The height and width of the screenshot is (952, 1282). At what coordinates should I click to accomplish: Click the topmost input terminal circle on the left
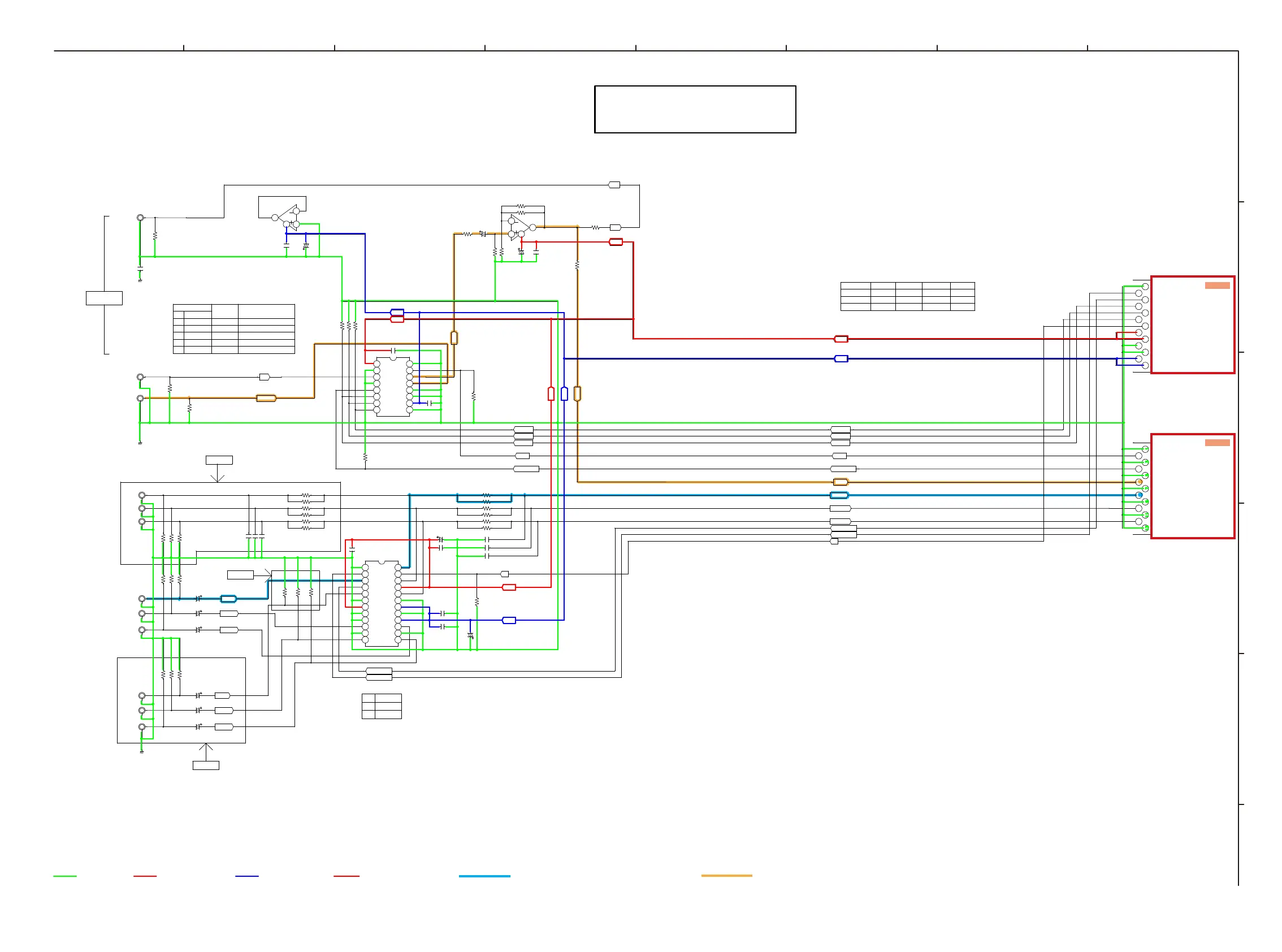click(140, 218)
